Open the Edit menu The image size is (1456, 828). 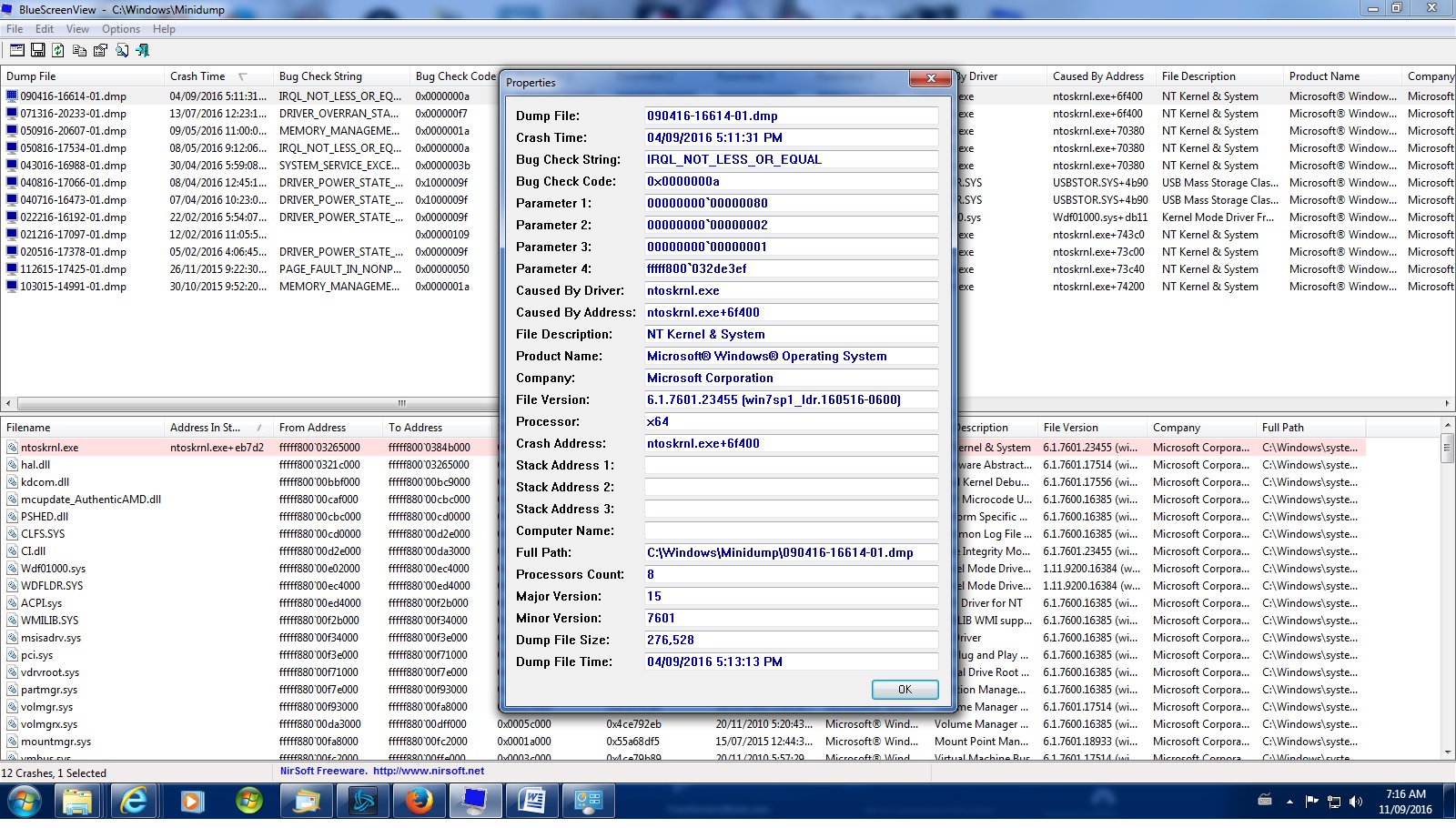tap(44, 29)
